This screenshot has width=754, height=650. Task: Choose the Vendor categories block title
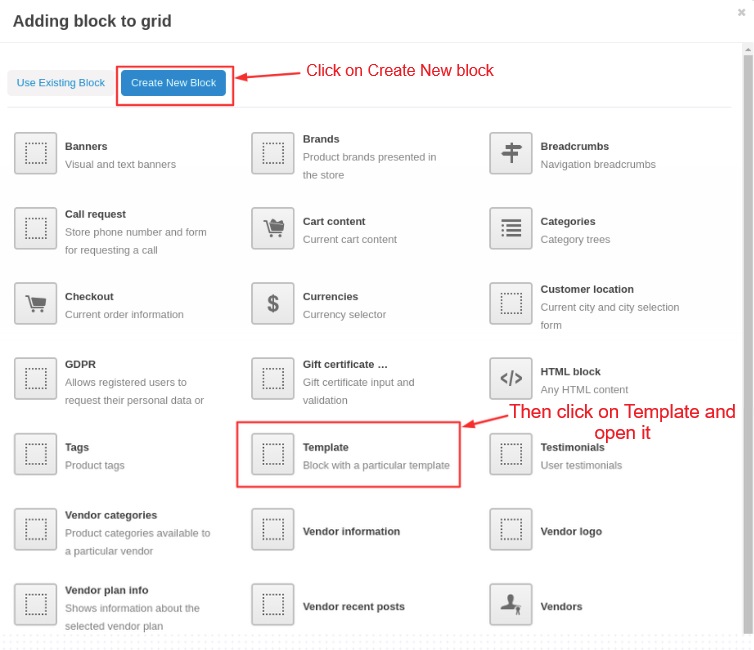[x=111, y=515]
